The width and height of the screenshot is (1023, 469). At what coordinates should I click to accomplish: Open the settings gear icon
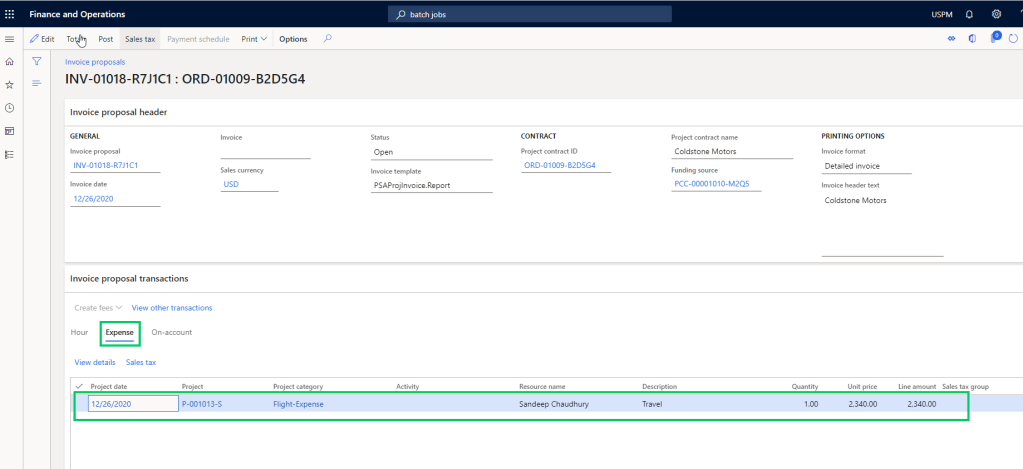point(996,15)
